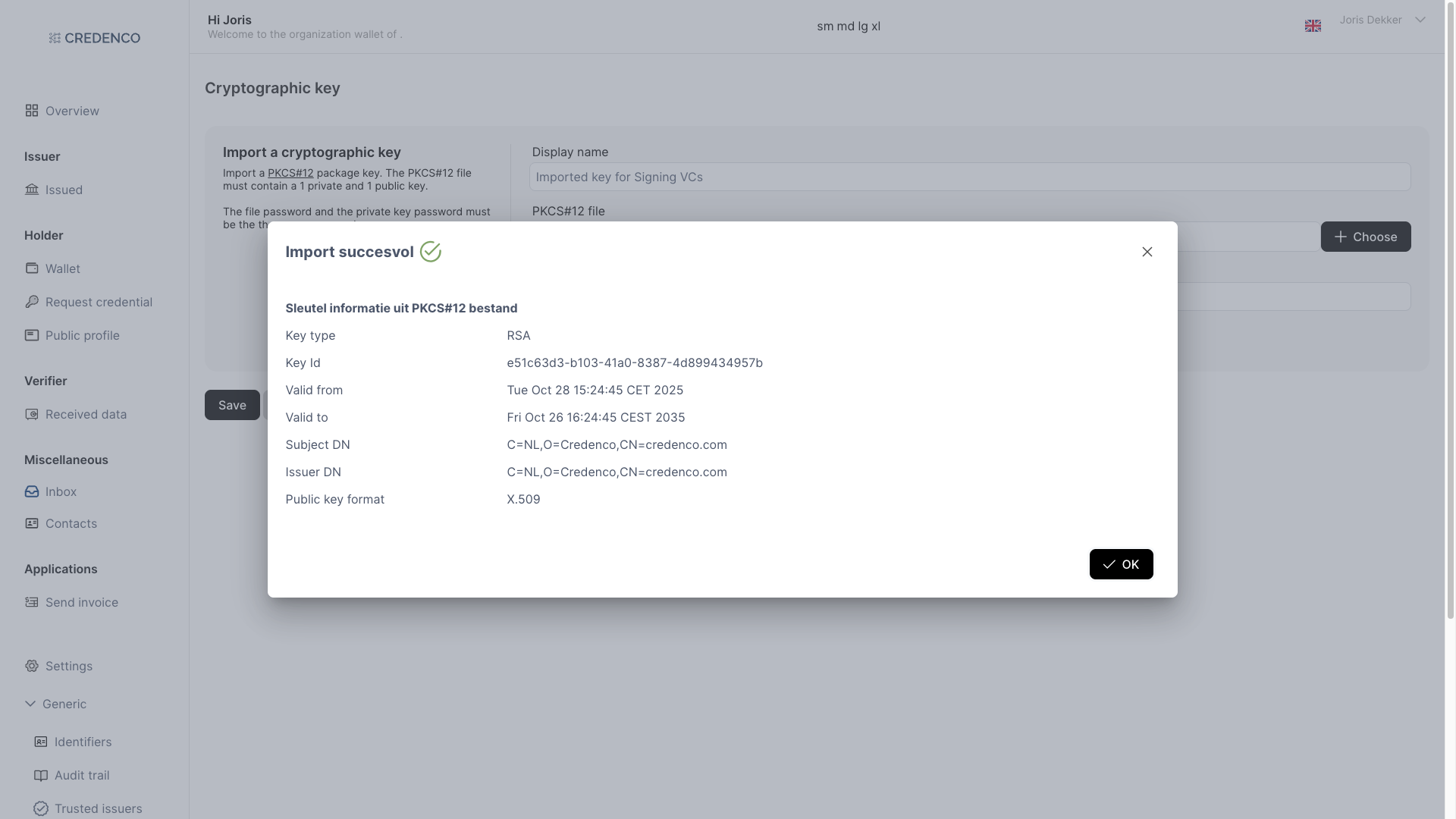Open Audit trail in sidebar
Viewport: 1456px width, 819px height.
point(81,775)
